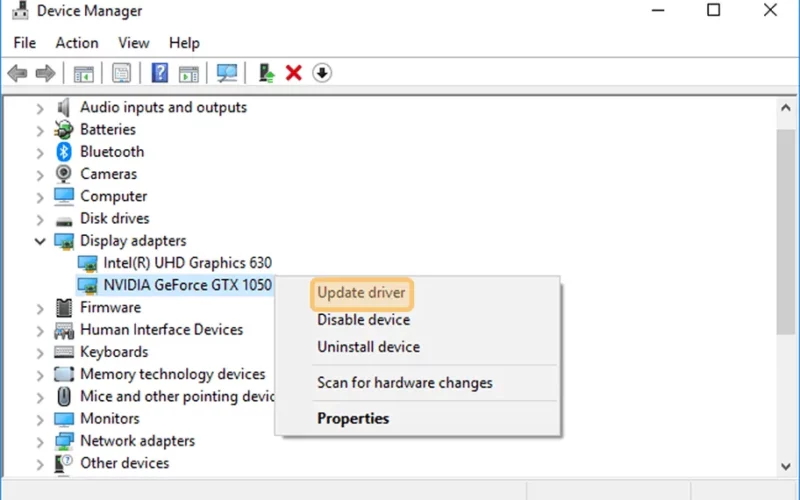
Task: Collapse the Display adapters node chevron
Action: click(40, 241)
